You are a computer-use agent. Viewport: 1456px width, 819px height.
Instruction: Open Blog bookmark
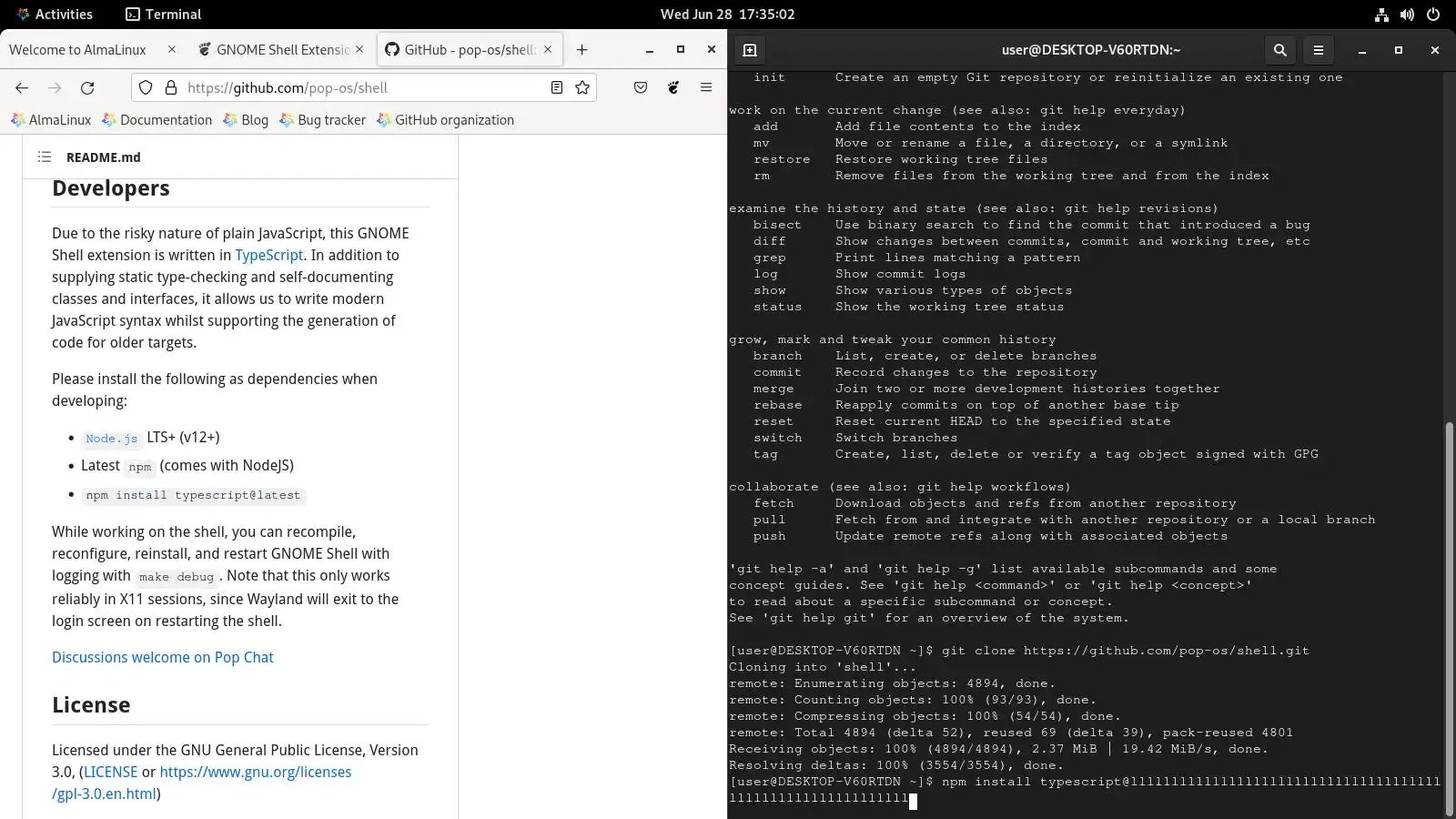click(x=246, y=120)
